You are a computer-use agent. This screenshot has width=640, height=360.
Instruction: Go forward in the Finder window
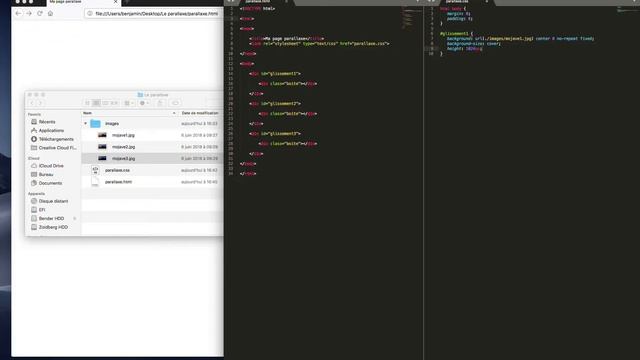(x=40, y=103)
